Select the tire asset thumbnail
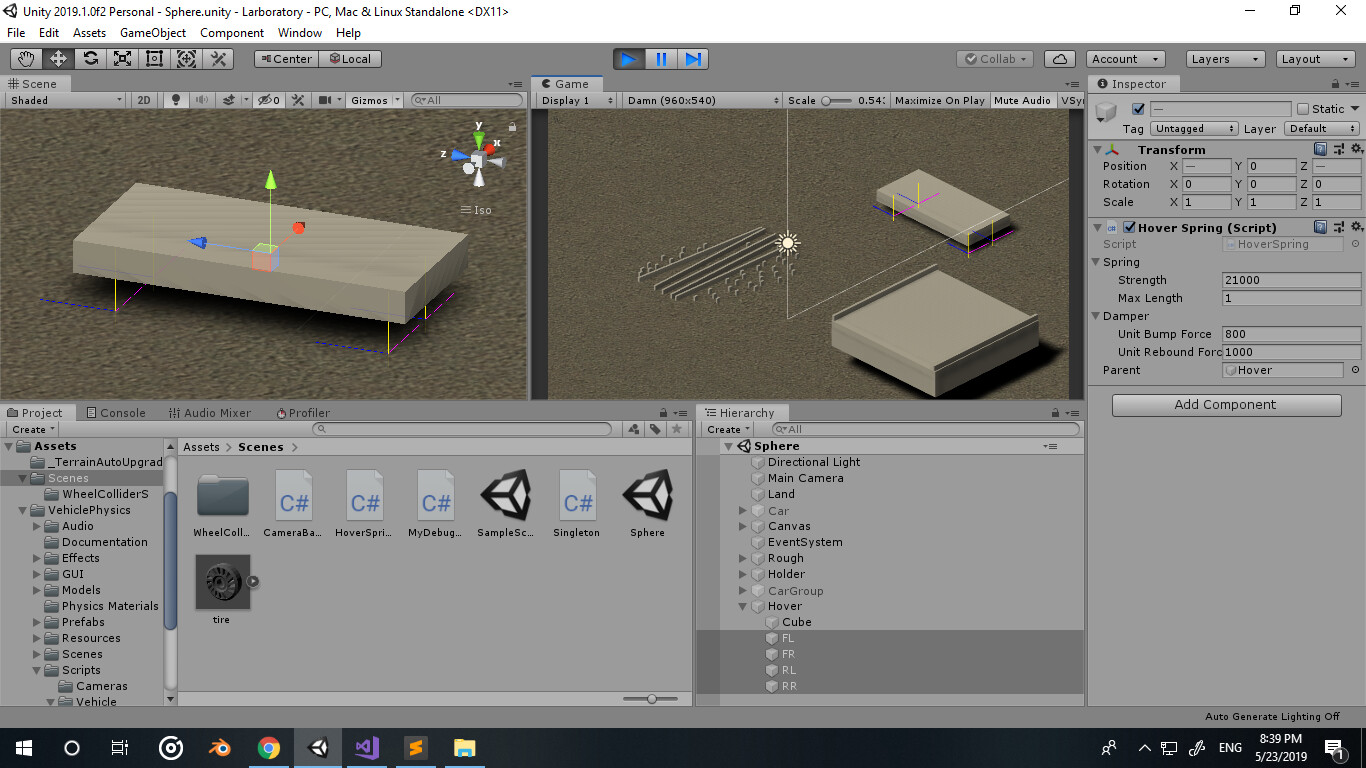This screenshot has width=1366, height=768. pos(221,583)
